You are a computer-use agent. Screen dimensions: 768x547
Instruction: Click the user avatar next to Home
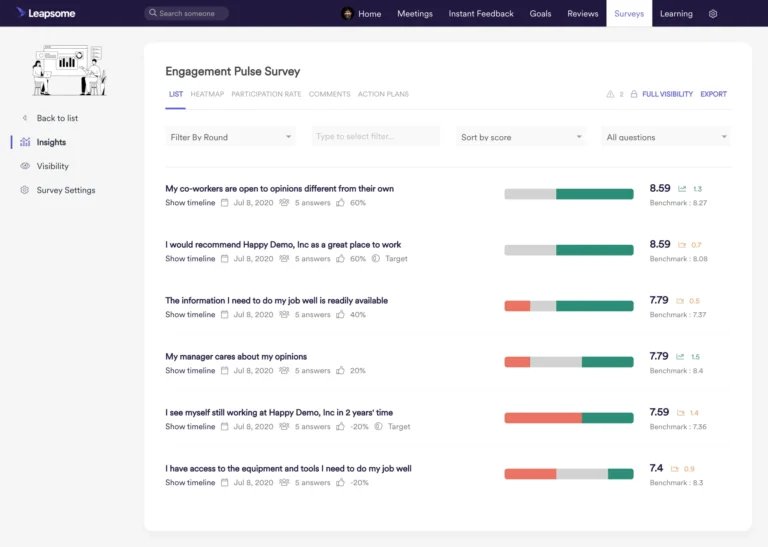click(x=347, y=14)
